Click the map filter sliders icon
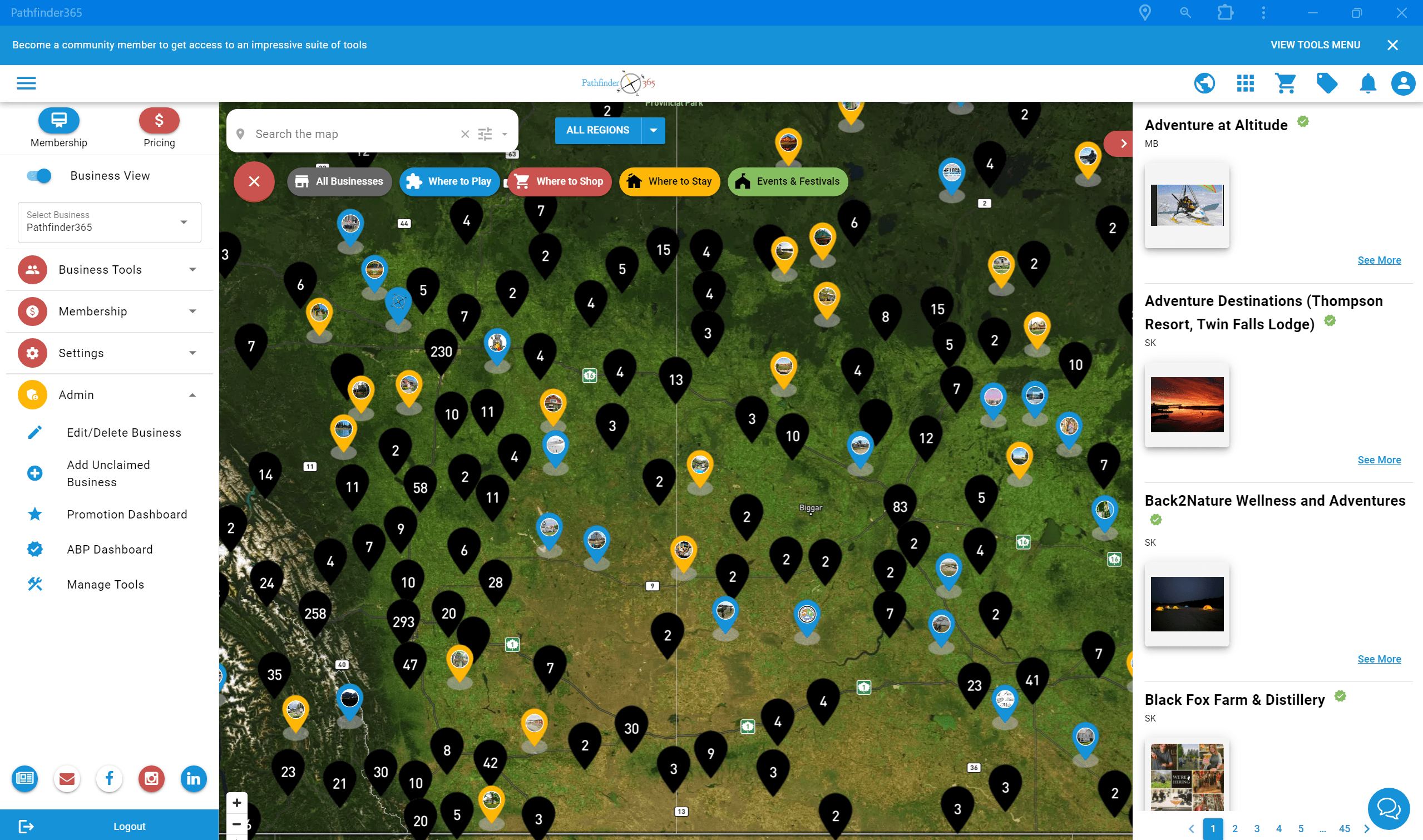Image resolution: width=1423 pixels, height=840 pixels. pyautogui.click(x=485, y=134)
